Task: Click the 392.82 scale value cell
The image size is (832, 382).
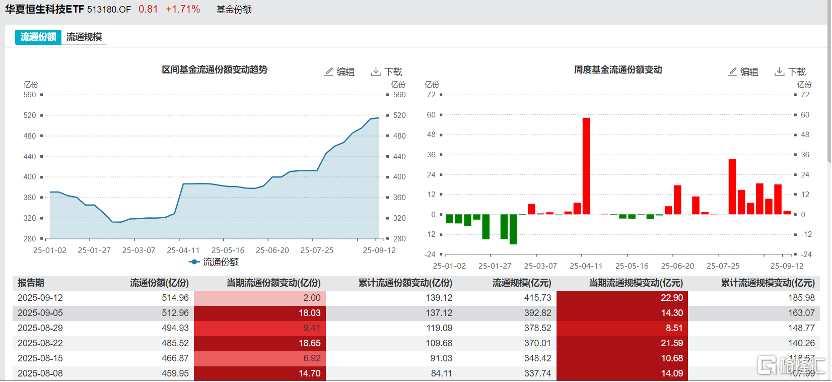Action: click(537, 312)
